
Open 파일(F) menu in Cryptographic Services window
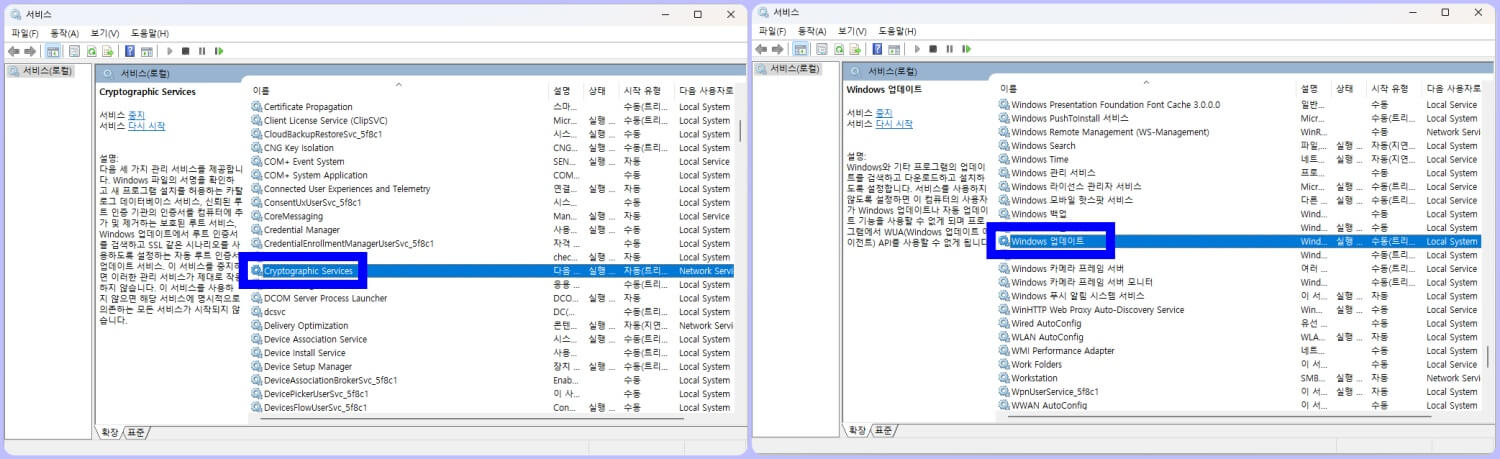tap(25, 33)
